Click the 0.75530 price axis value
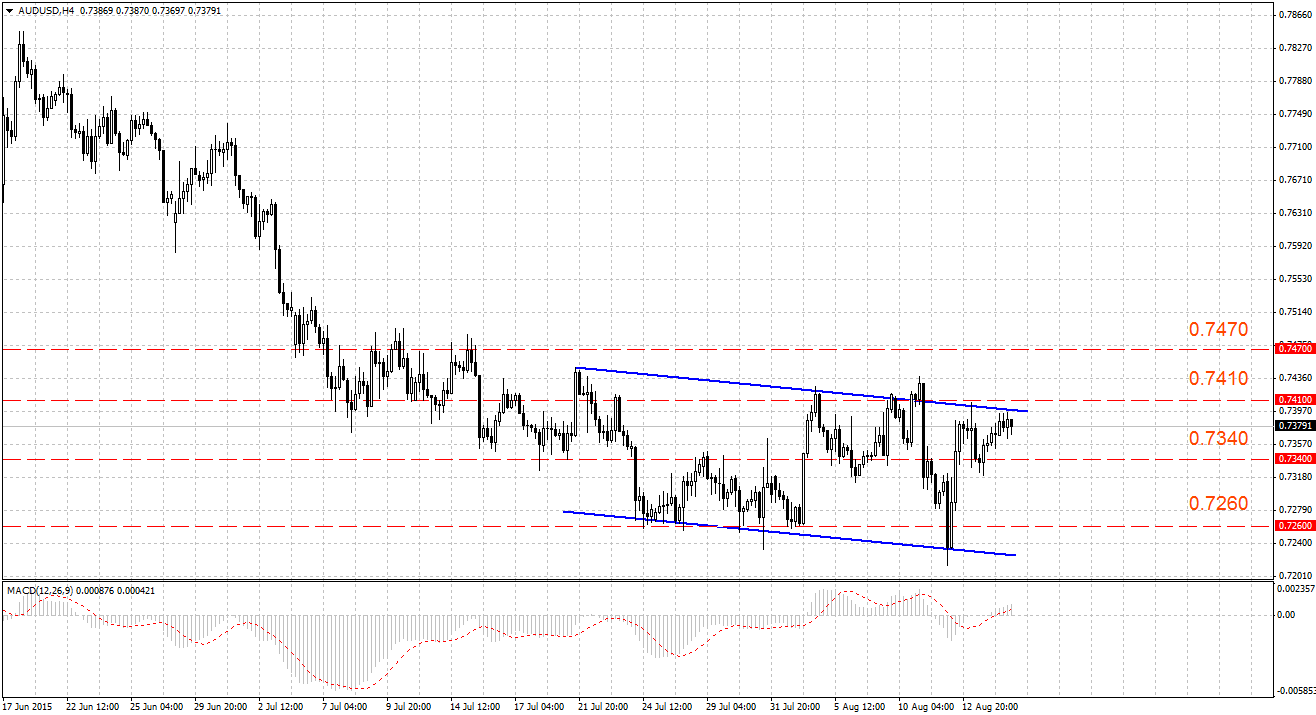1316x715 pixels. tap(1296, 279)
